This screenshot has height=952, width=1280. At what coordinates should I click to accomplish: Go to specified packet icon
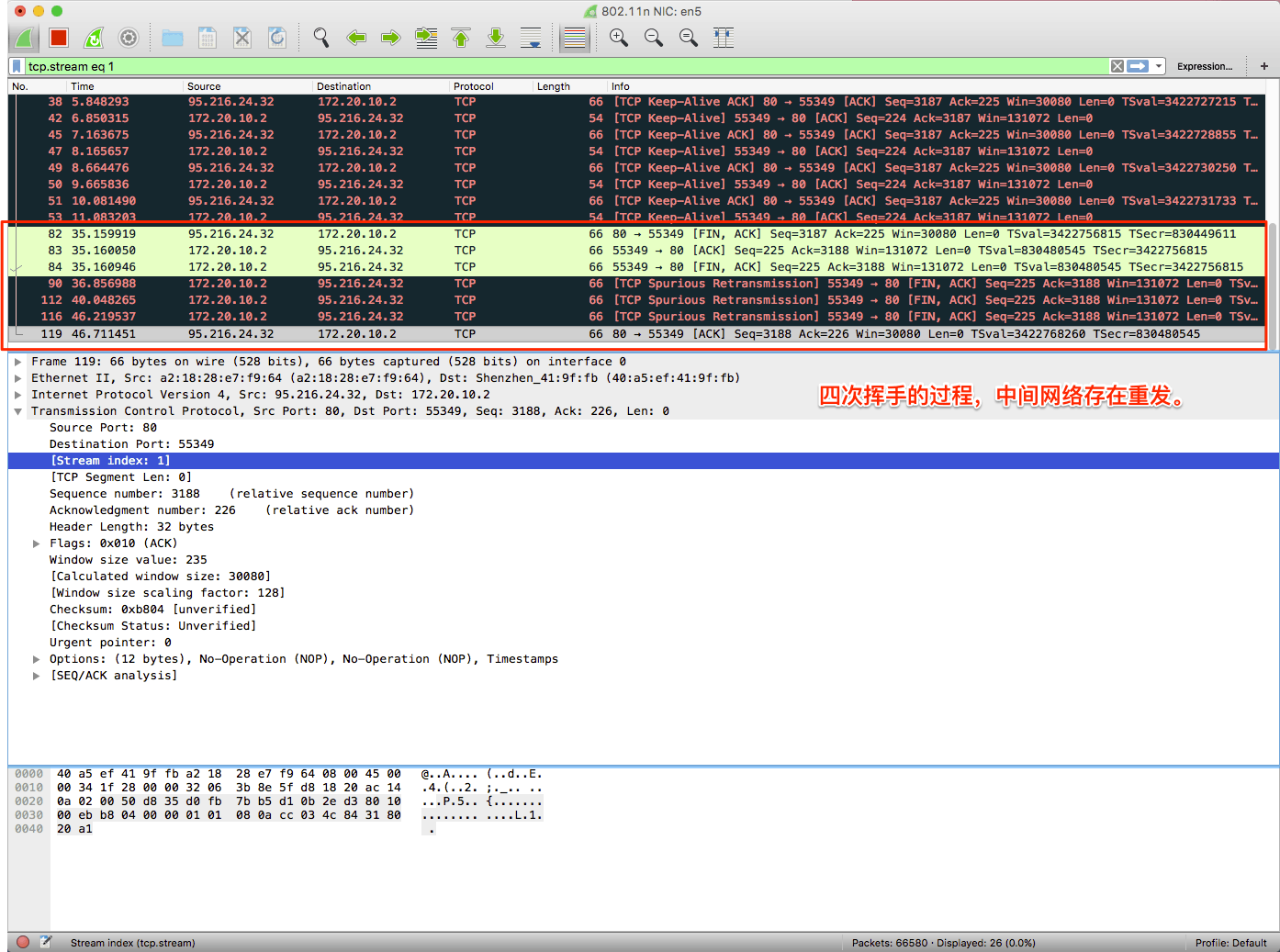[x=426, y=38]
